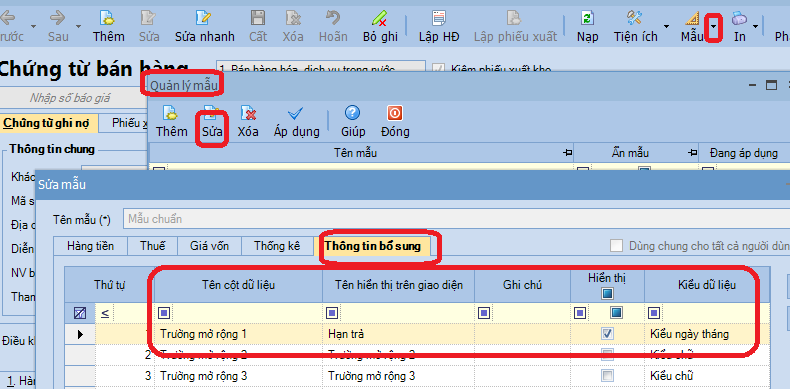Click Áp dụng in Quản lý mẫu
Screen dimensions: 790x389
click(297, 122)
